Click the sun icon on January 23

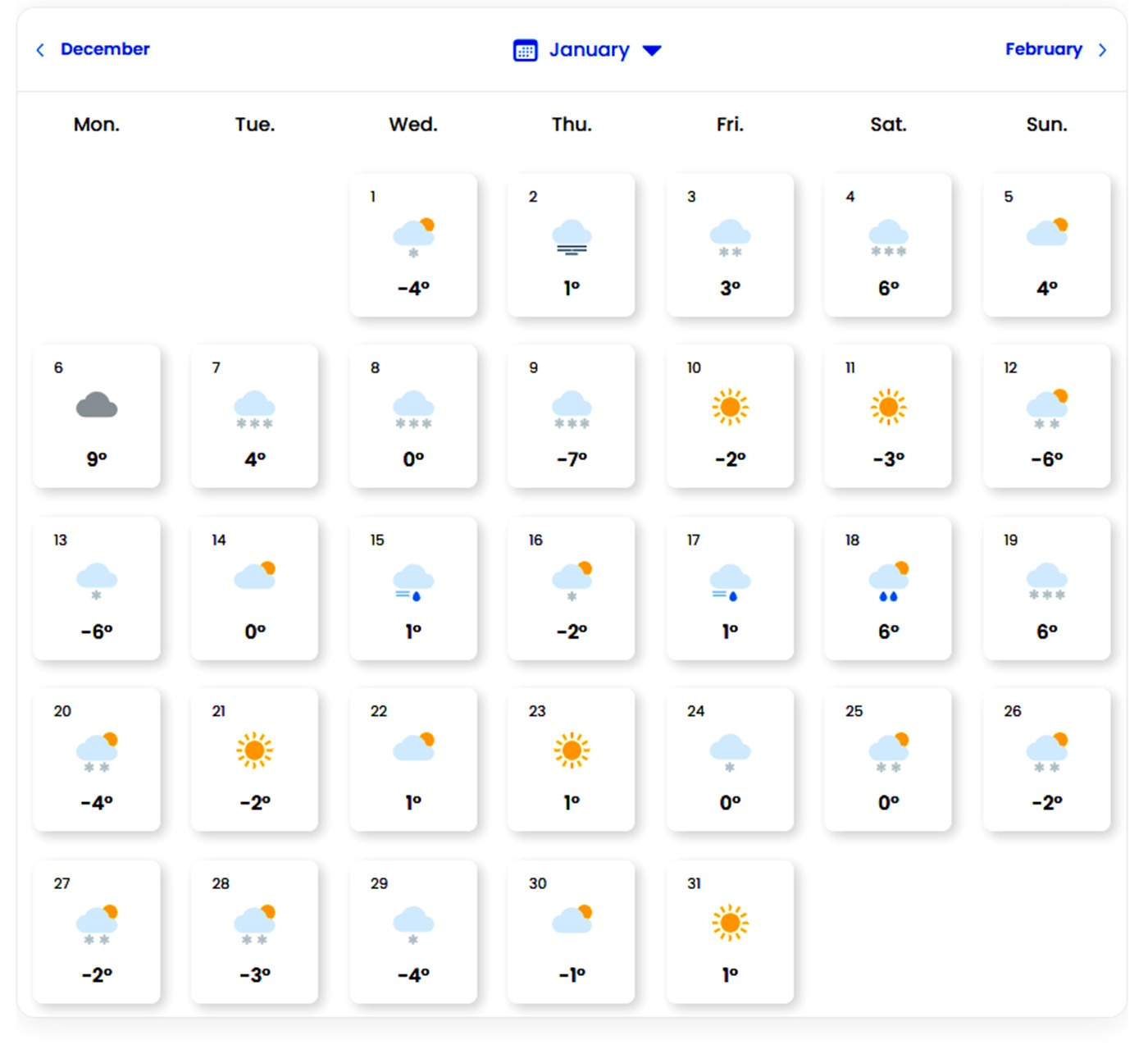(572, 750)
